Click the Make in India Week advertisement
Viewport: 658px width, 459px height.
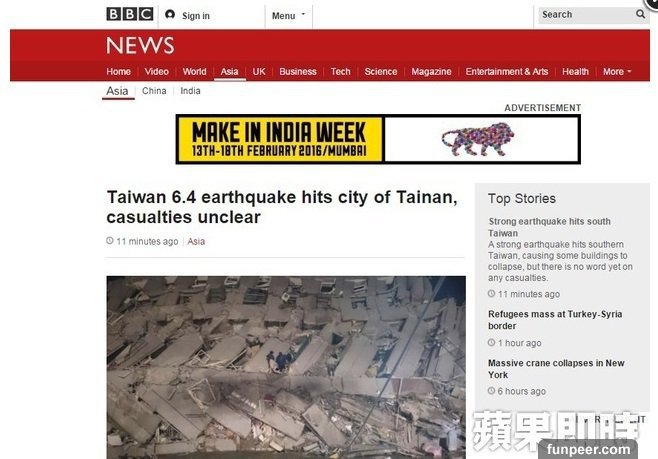[378, 139]
